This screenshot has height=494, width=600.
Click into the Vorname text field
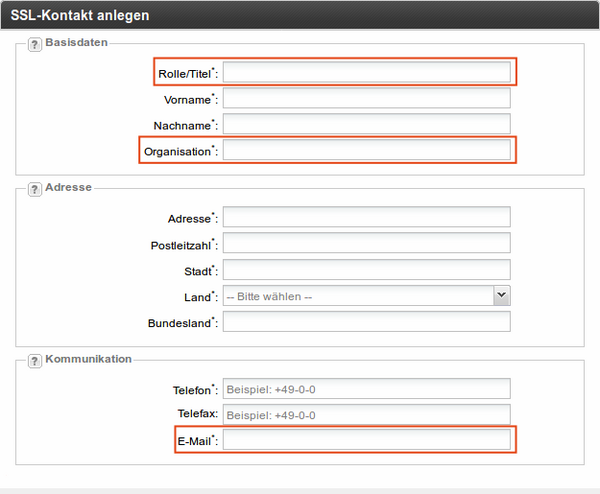tap(367, 98)
